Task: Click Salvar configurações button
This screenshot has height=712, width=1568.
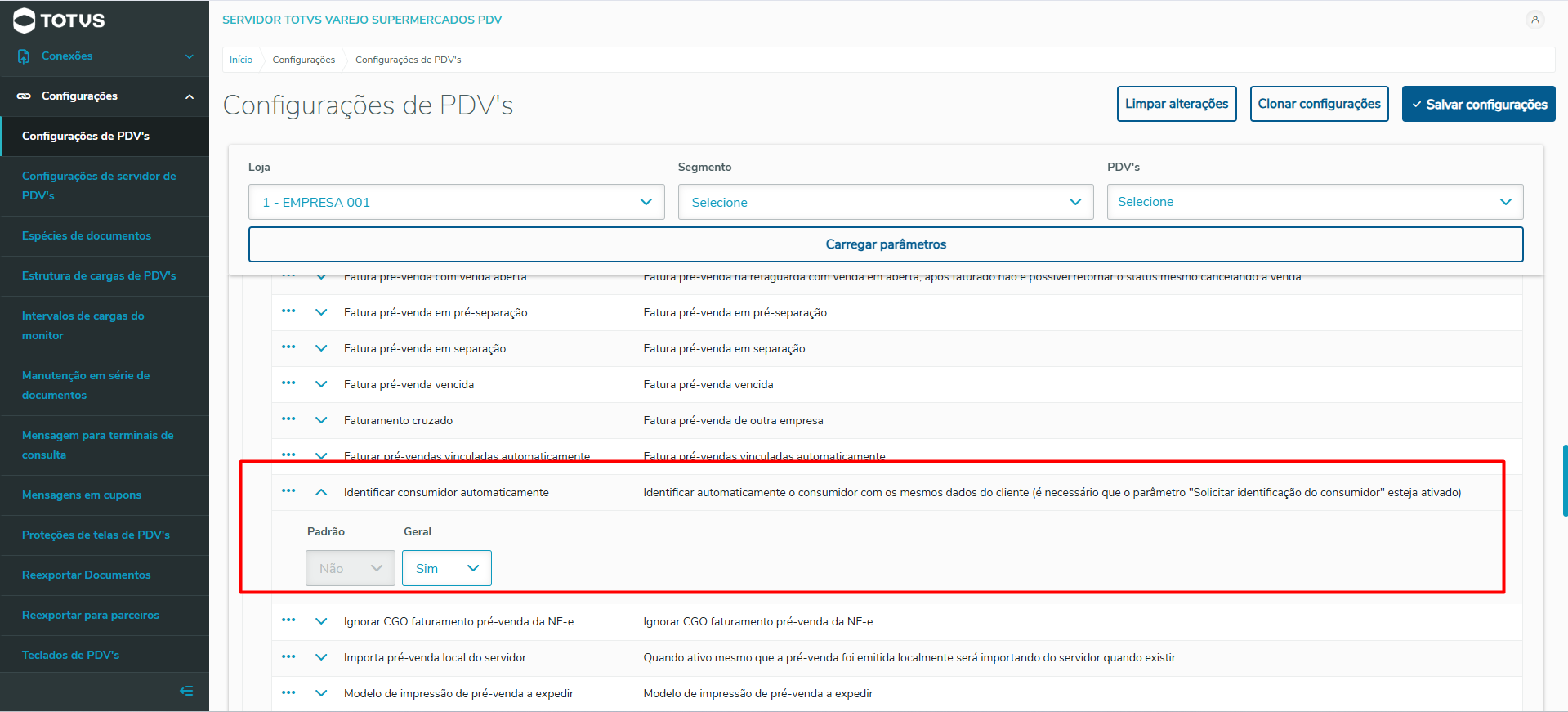Action: point(1478,104)
